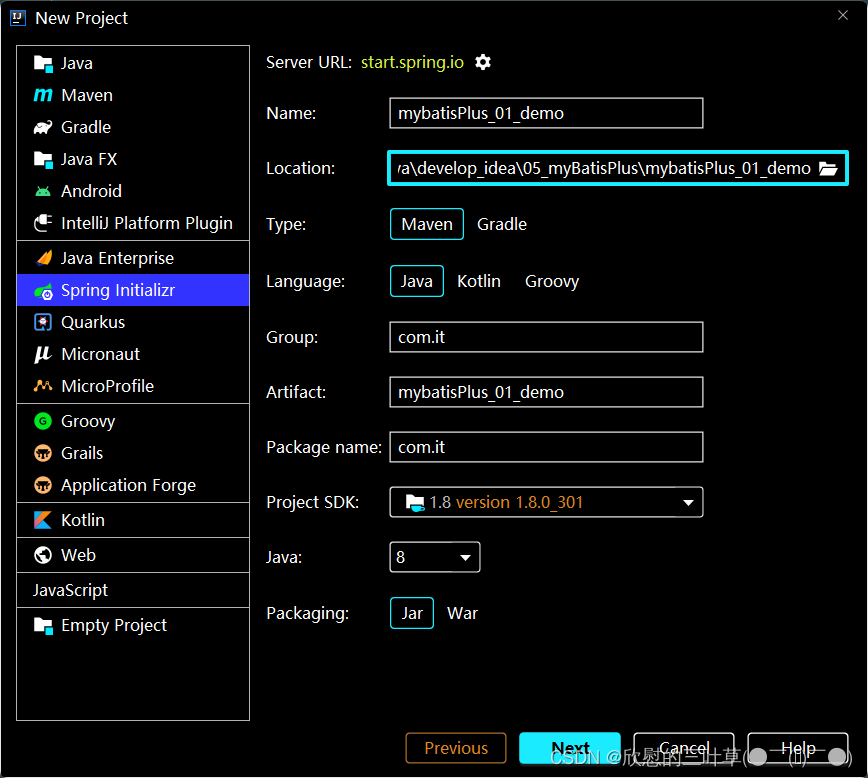Click the Grails icon
868x778 pixels.
click(43, 454)
